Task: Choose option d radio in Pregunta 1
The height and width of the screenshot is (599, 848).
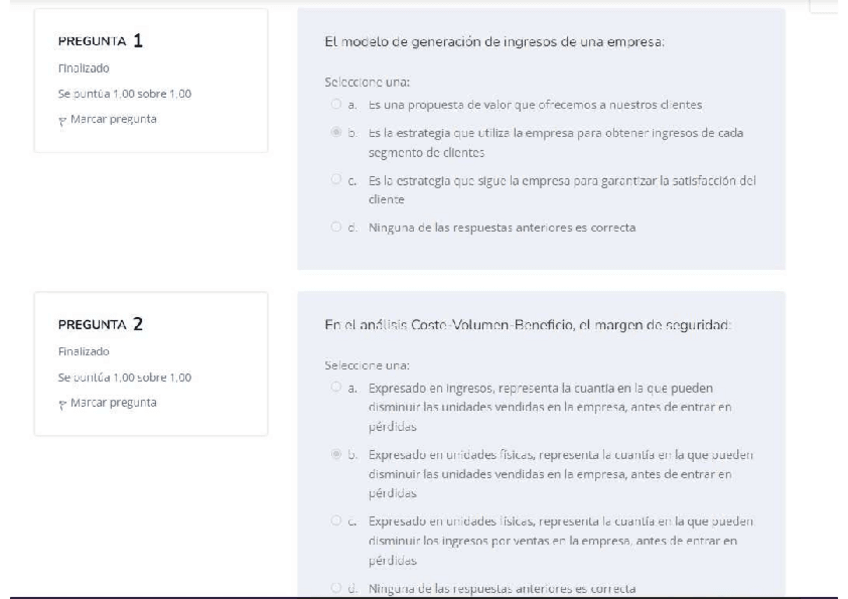Action: point(336,227)
